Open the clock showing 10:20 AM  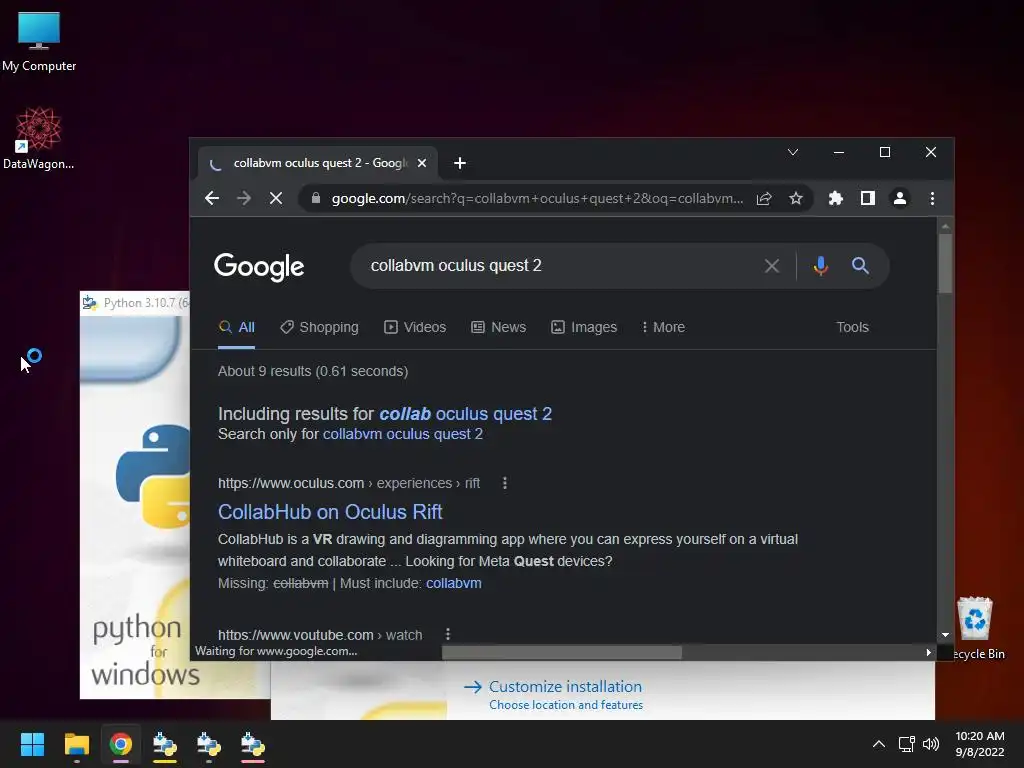[980, 744]
